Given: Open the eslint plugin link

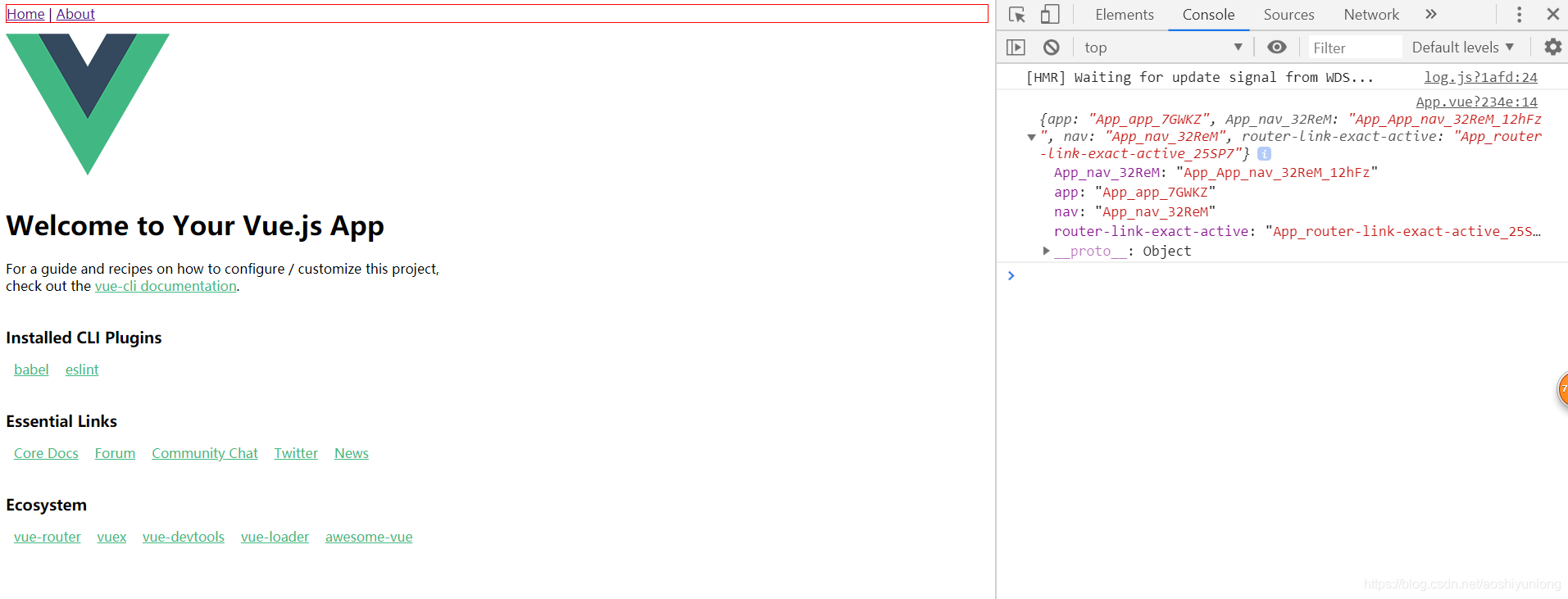Looking at the screenshot, I should (x=82, y=370).
